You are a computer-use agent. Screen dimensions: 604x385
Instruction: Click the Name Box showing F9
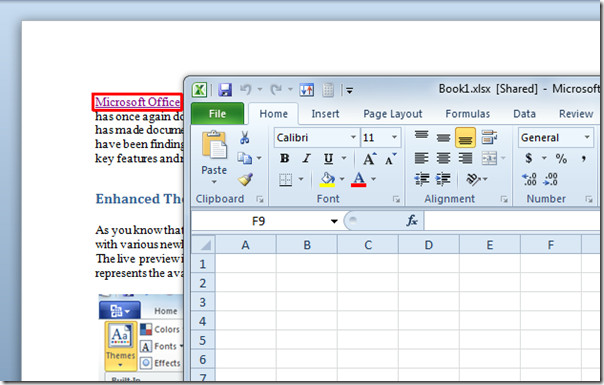[x=259, y=221]
